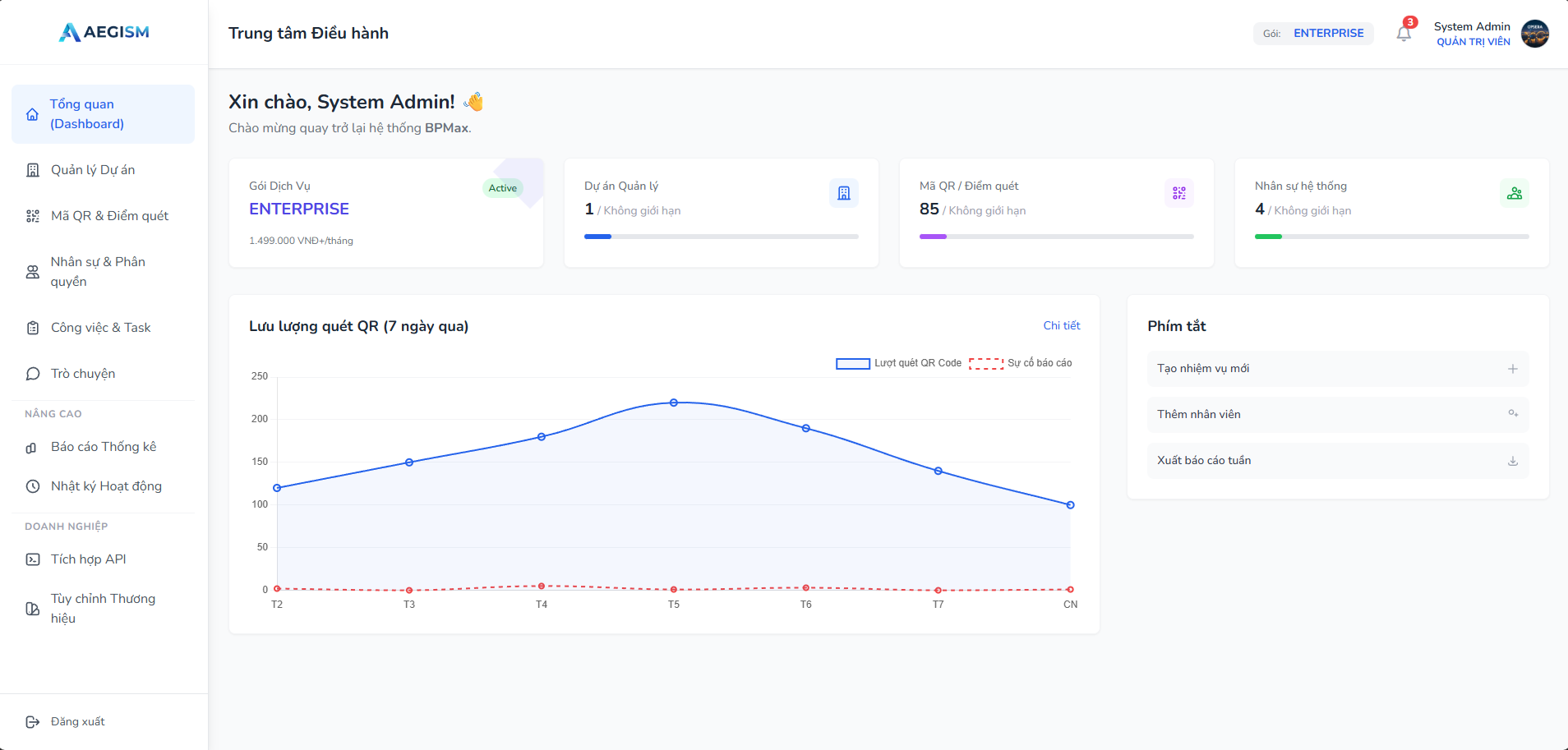1568x750 pixels.
Task: Click the QR code icon in Mã QR card
Action: (x=1178, y=193)
